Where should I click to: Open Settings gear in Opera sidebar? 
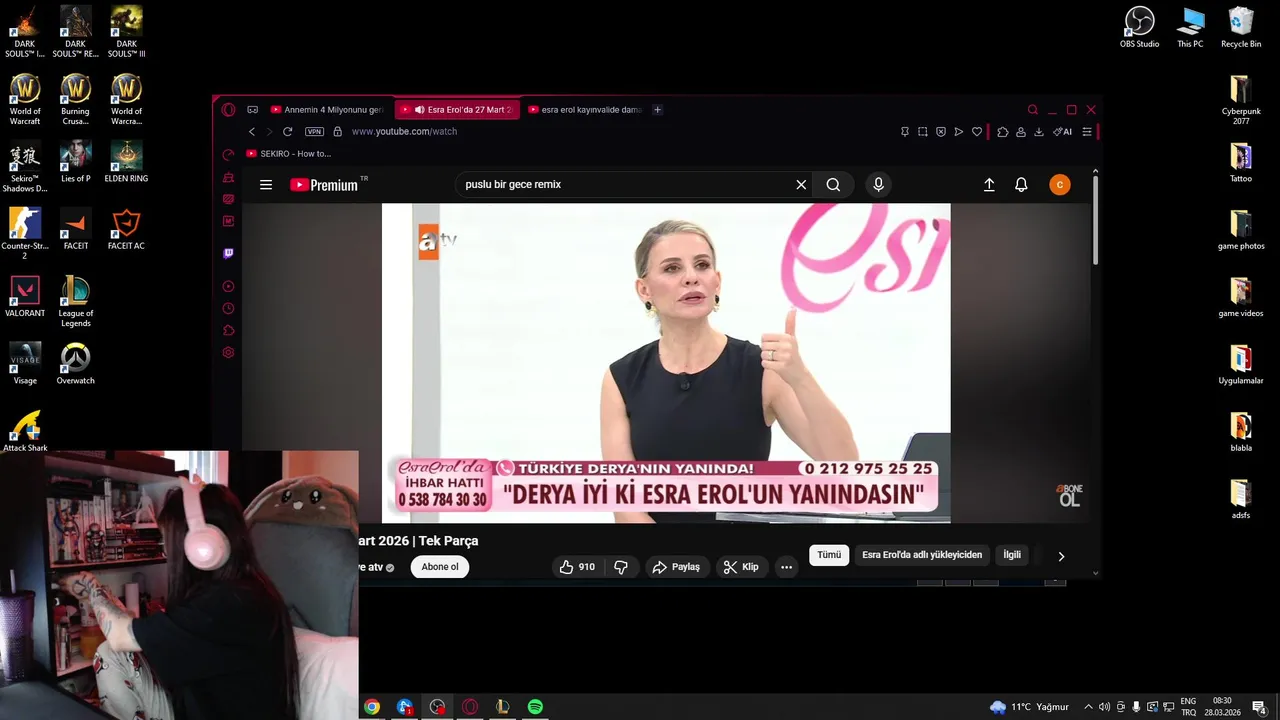(x=228, y=353)
